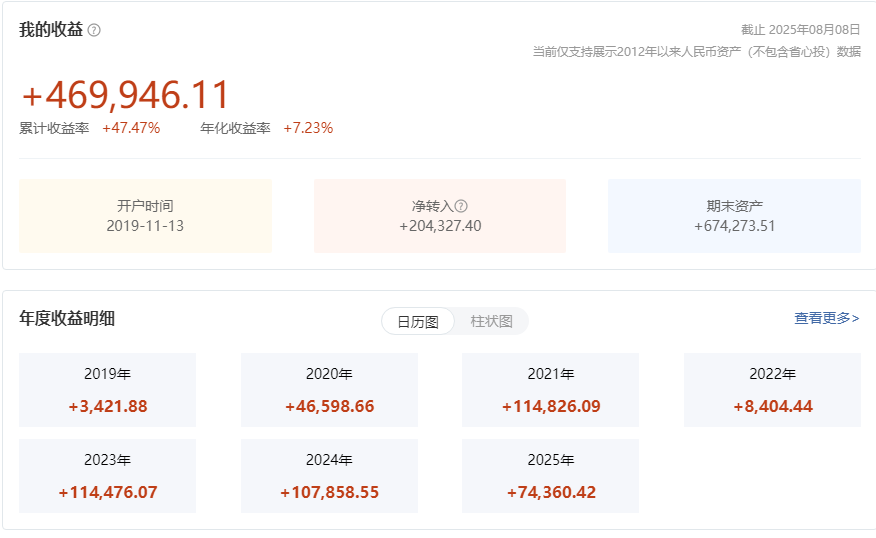Click the 2021年 card showing +114,826.09

[x=550, y=390]
